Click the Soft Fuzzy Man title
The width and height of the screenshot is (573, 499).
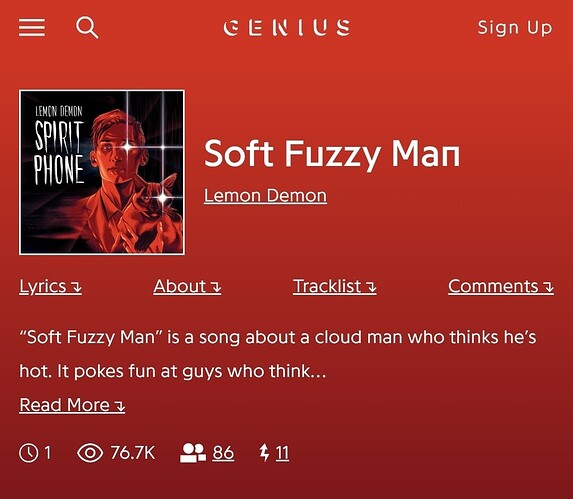332,155
